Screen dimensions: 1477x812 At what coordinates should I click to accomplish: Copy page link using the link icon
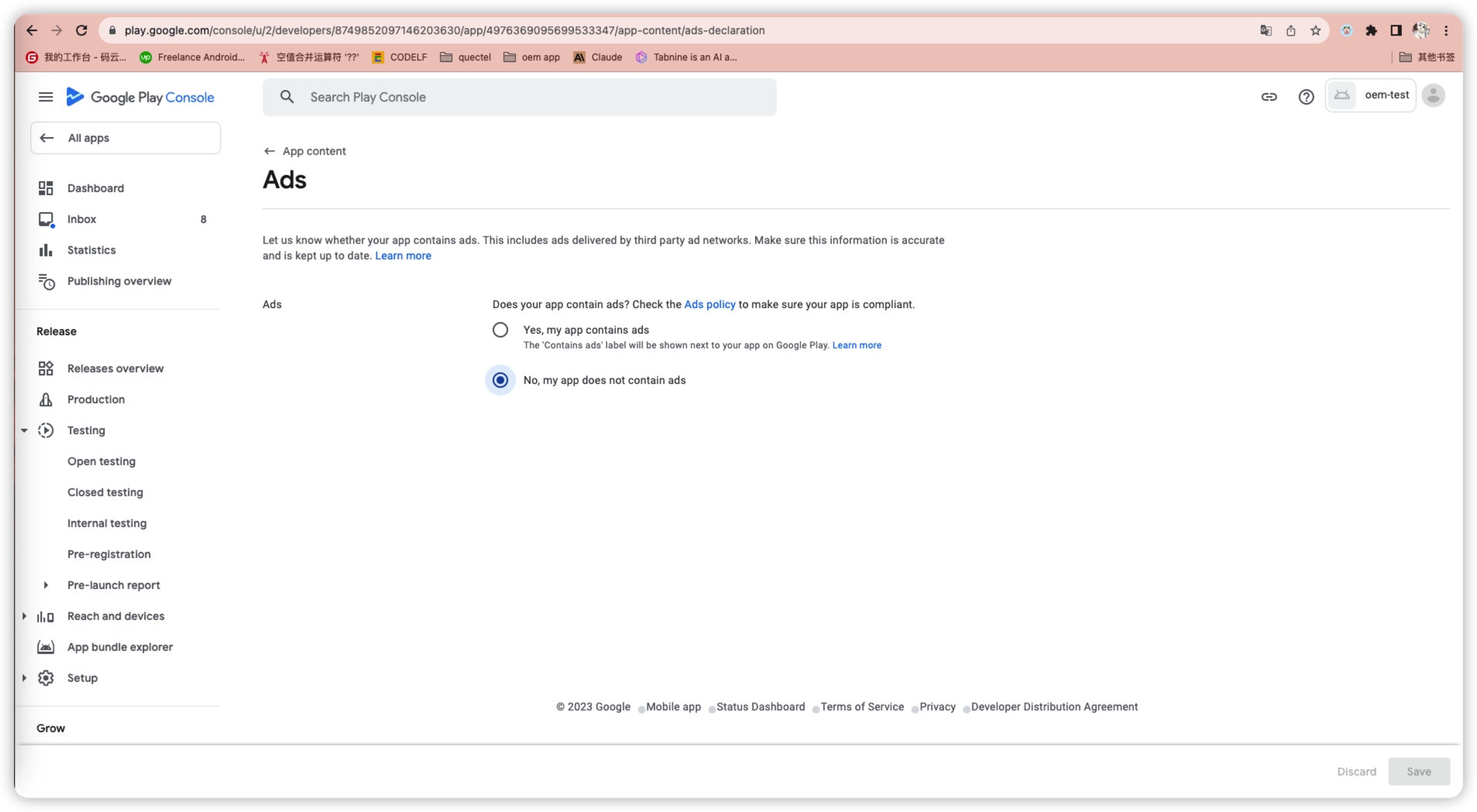[x=1269, y=97]
